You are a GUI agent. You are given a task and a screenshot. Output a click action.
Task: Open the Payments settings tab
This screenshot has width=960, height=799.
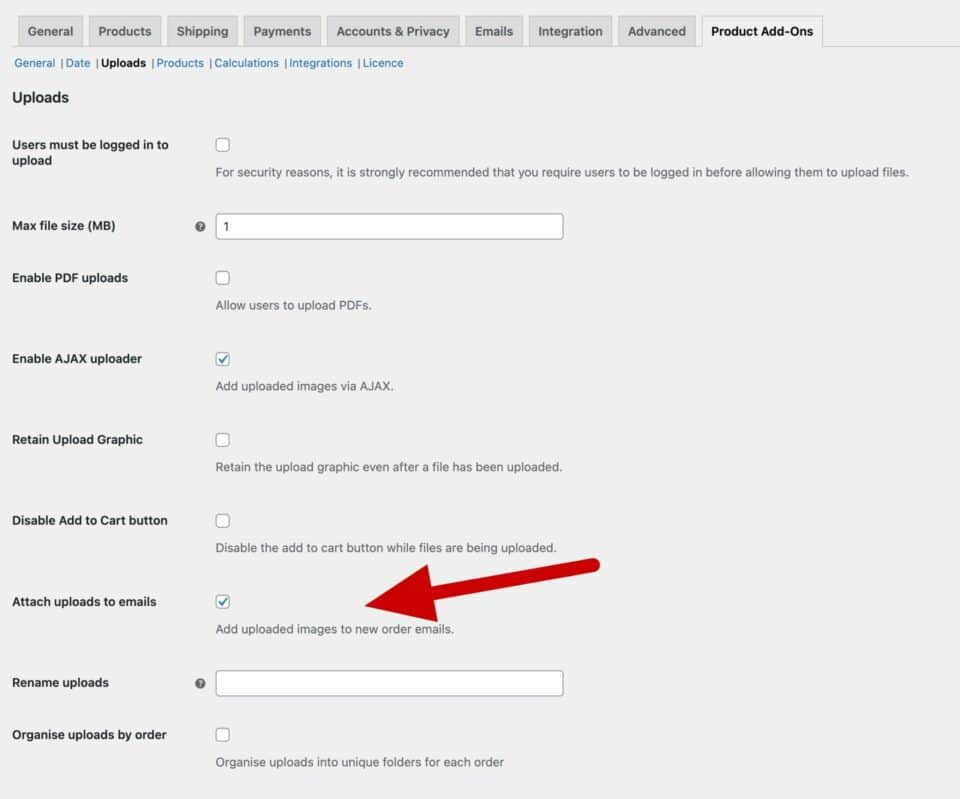[x=282, y=31]
